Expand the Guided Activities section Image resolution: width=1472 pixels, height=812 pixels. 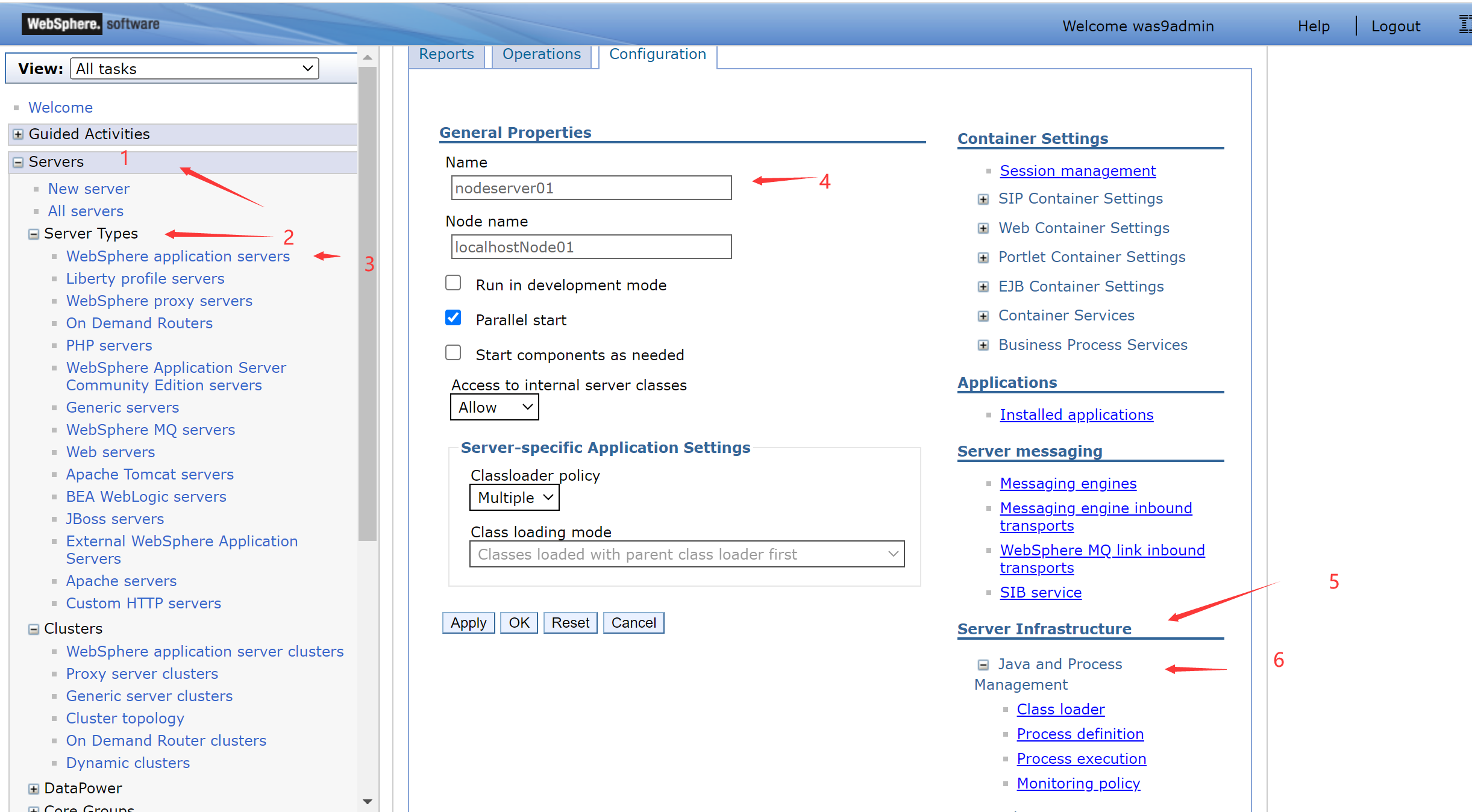(x=18, y=134)
